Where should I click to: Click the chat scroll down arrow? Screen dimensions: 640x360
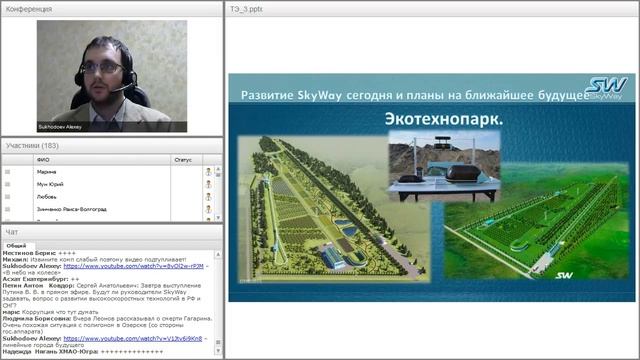[x=218, y=351]
